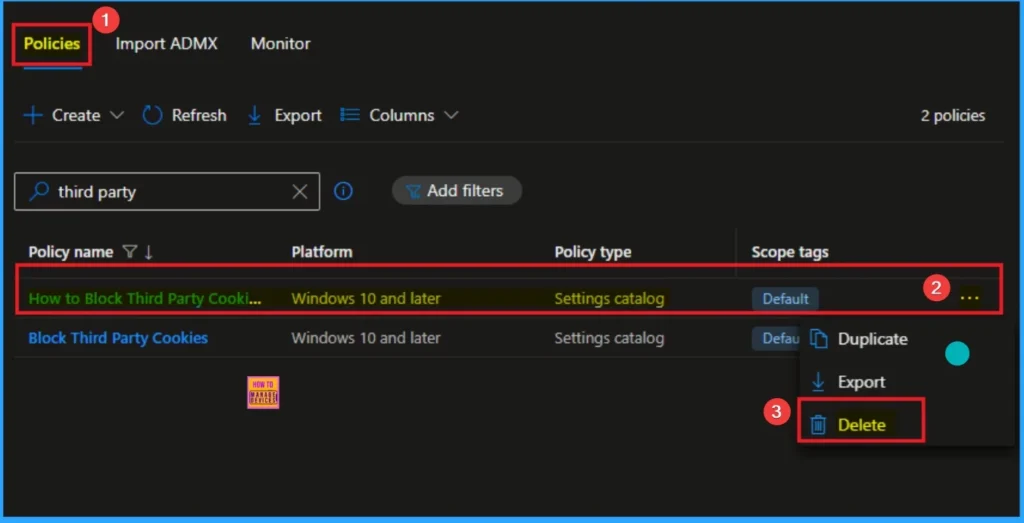This screenshot has width=1024, height=523.
Task: Click in the 'third party' search field
Action: point(167,191)
